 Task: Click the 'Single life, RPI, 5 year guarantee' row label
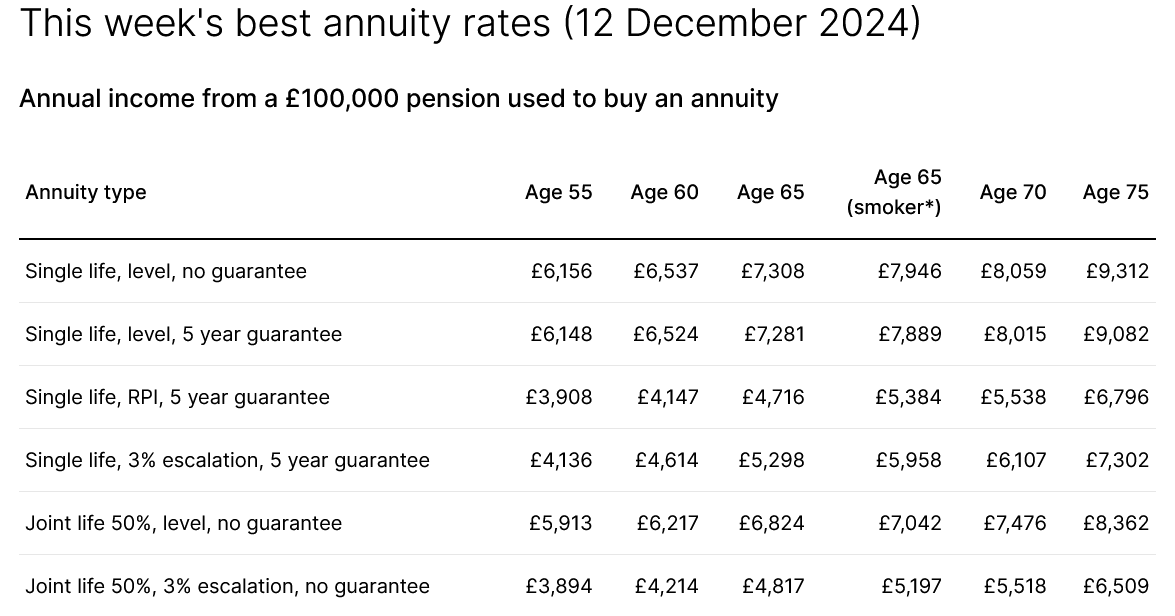[x=177, y=397]
